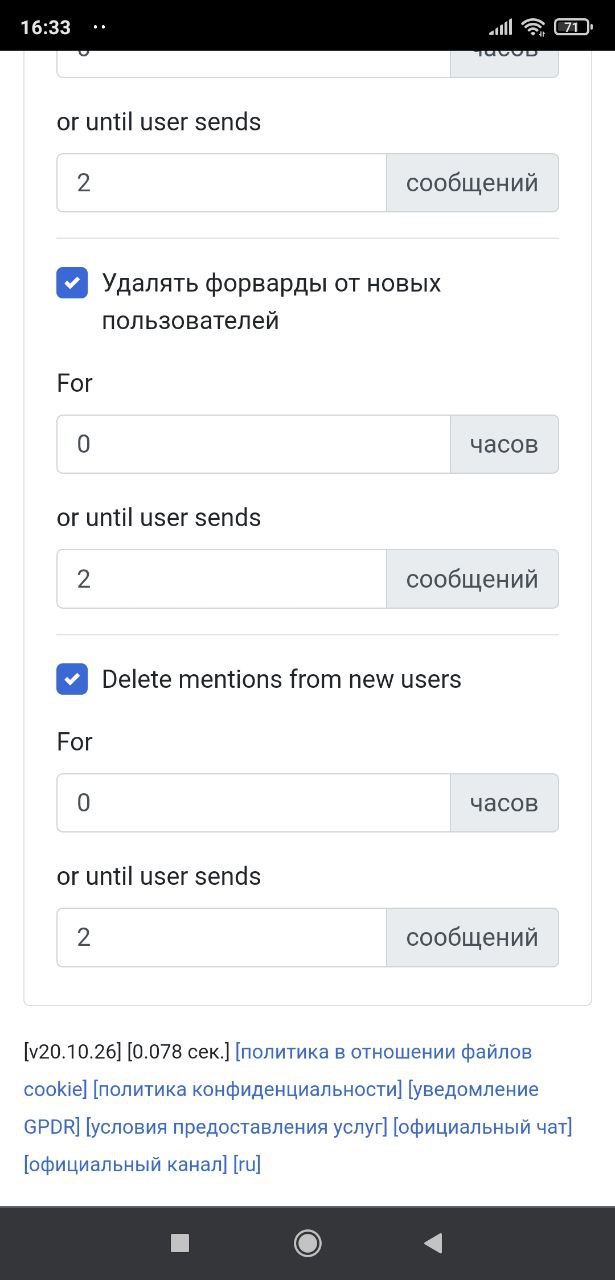Open "политика в отношении файлов cookie" link
Screen dimensions: 615x1280
(278, 1070)
